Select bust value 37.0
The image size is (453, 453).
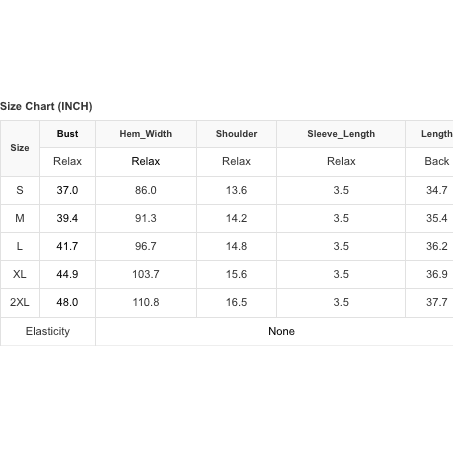pyautogui.click(x=67, y=190)
